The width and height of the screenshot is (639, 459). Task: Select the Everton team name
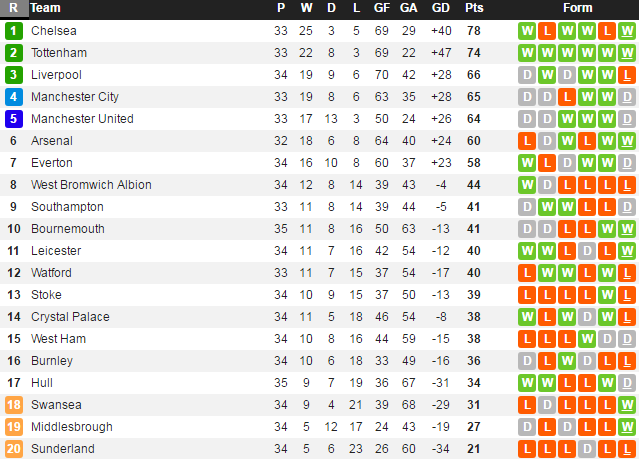coord(52,162)
